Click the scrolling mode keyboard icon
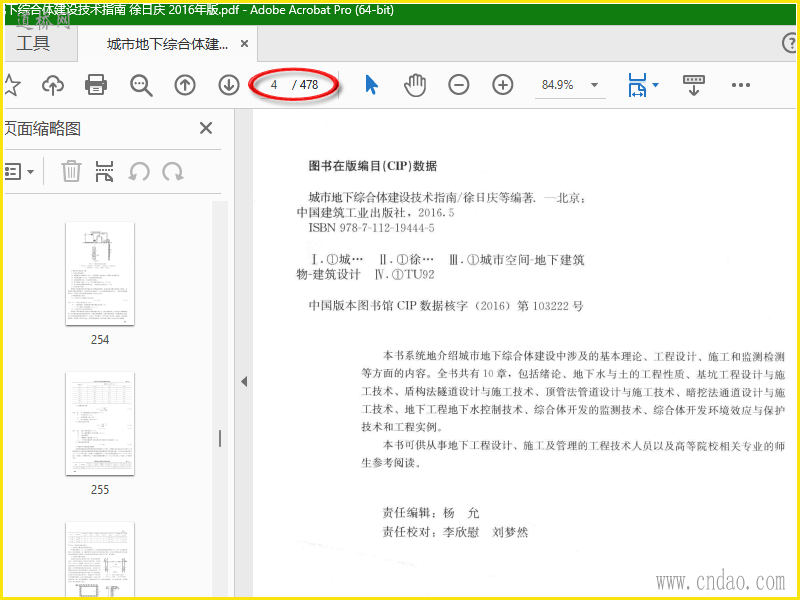Screen dimensions: 800x600 [x=693, y=85]
